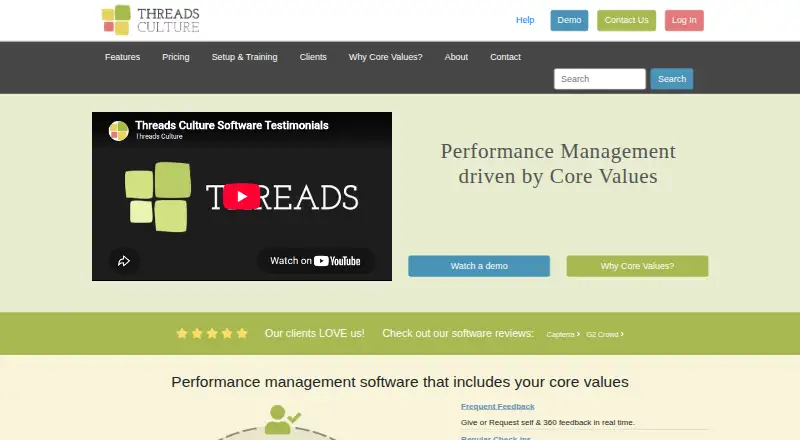Open Setup & Training menu

(x=244, y=57)
